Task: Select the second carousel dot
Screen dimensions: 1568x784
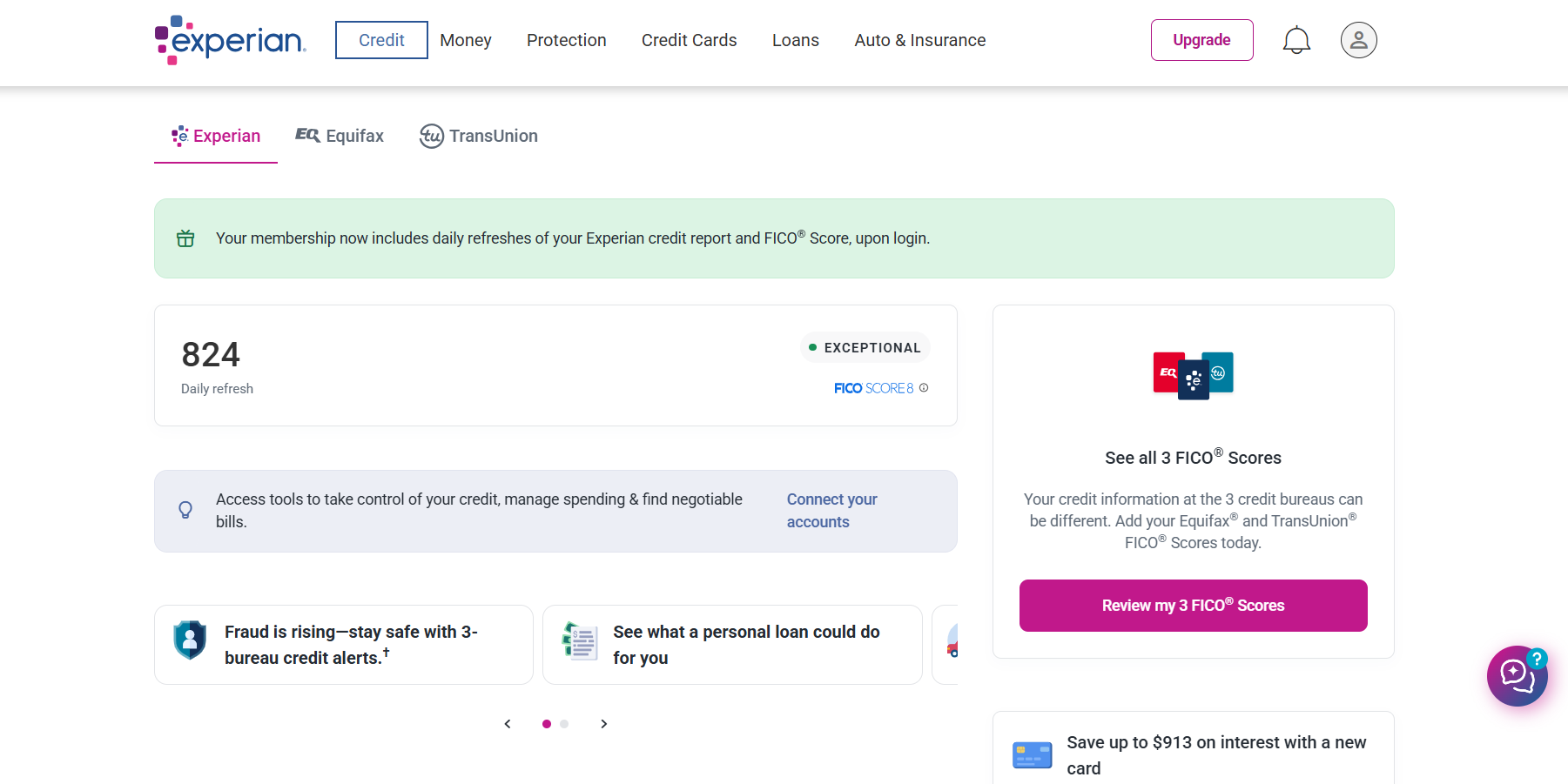Action: tap(564, 724)
